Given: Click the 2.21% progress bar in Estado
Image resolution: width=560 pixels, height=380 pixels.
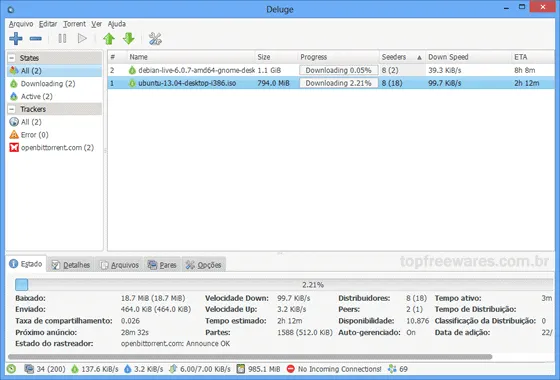Looking at the screenshot, I should (x=284, y=285).
